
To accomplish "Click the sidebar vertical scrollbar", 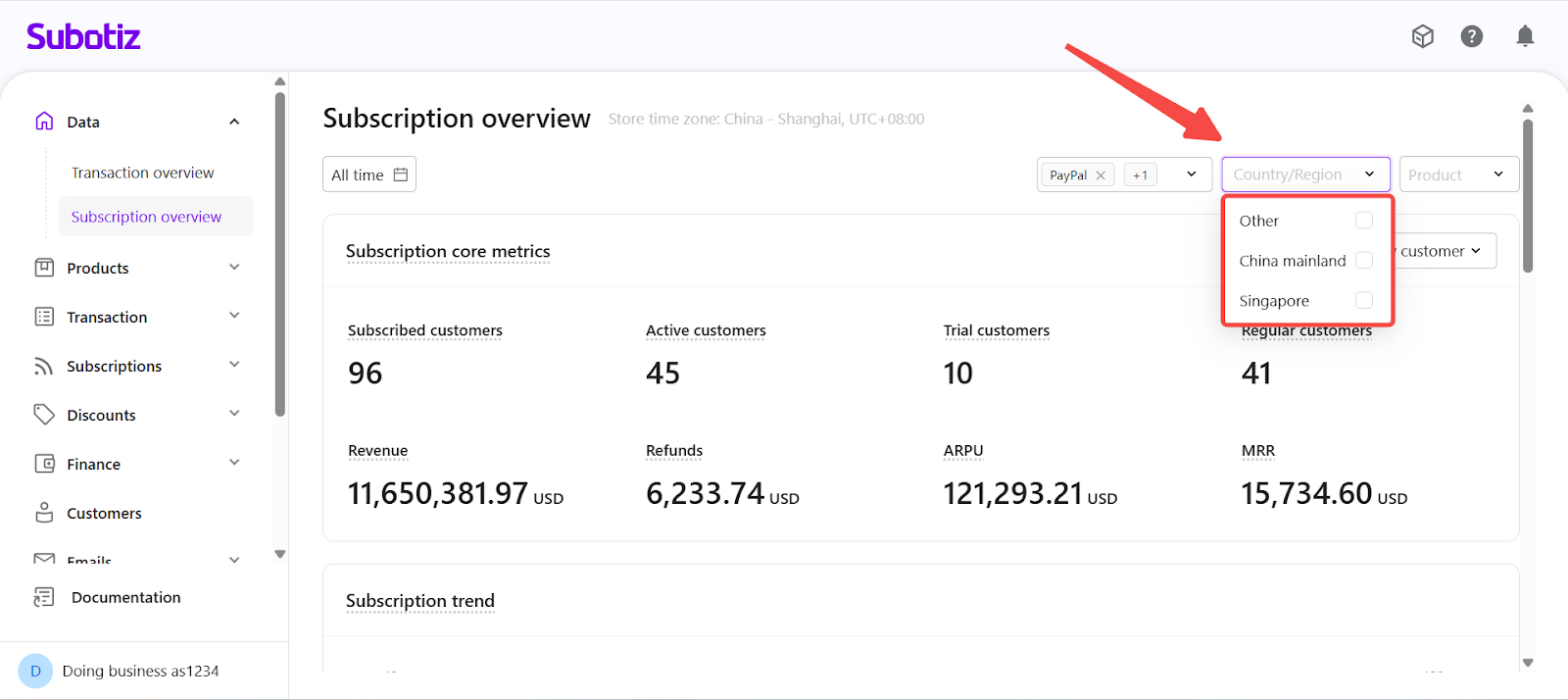I will coord(280,255).
